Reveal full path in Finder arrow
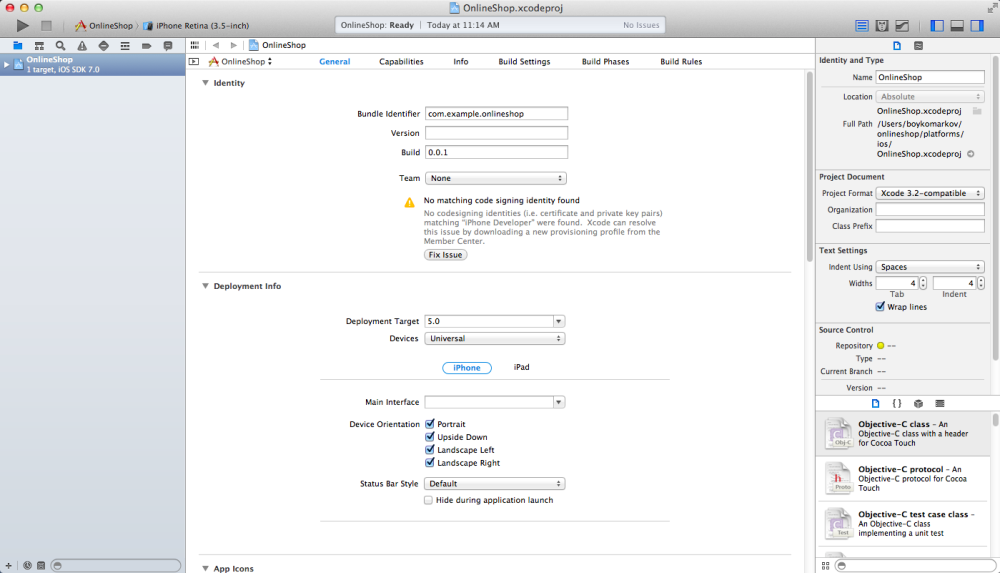1000x573 pixels. [x=971, y=154]
